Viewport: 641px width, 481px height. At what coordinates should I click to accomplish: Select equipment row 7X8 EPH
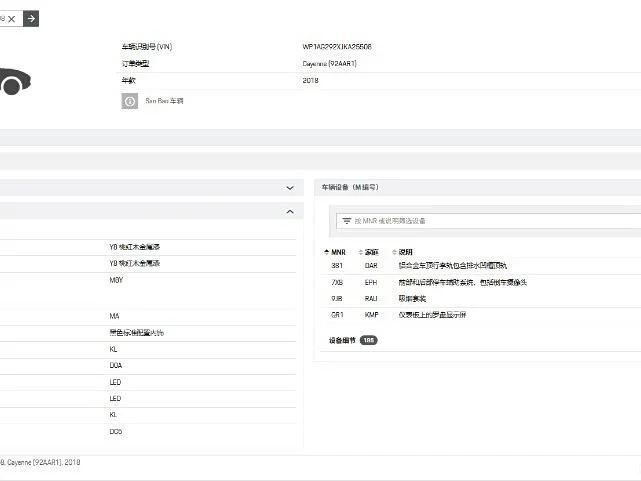click(482, 282)
